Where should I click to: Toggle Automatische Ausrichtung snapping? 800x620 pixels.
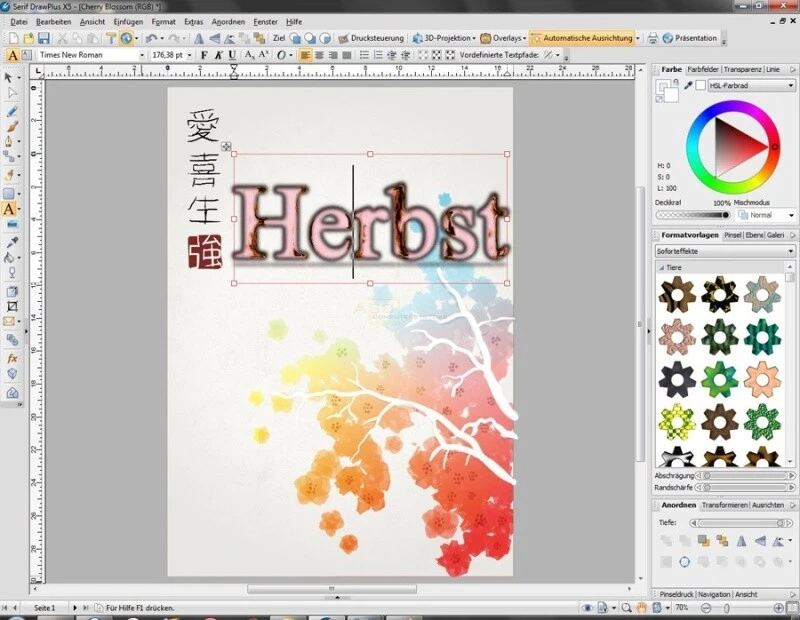click(587, 38)
